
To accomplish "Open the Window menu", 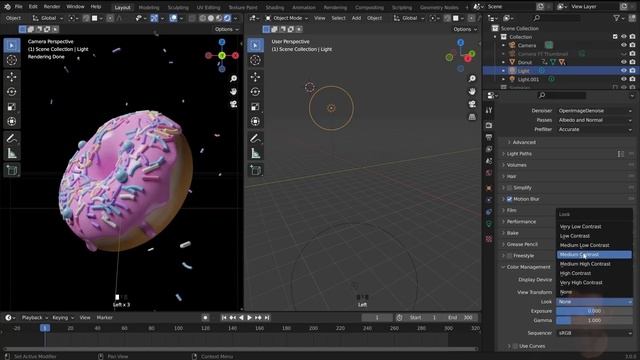I will [75, 7].
